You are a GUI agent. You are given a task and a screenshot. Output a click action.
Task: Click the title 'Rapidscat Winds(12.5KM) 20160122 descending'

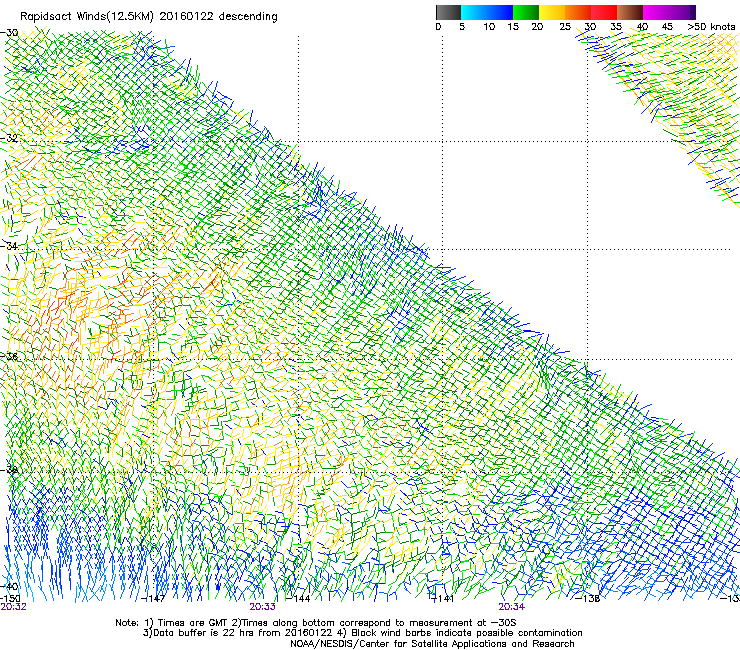point(149,17)
